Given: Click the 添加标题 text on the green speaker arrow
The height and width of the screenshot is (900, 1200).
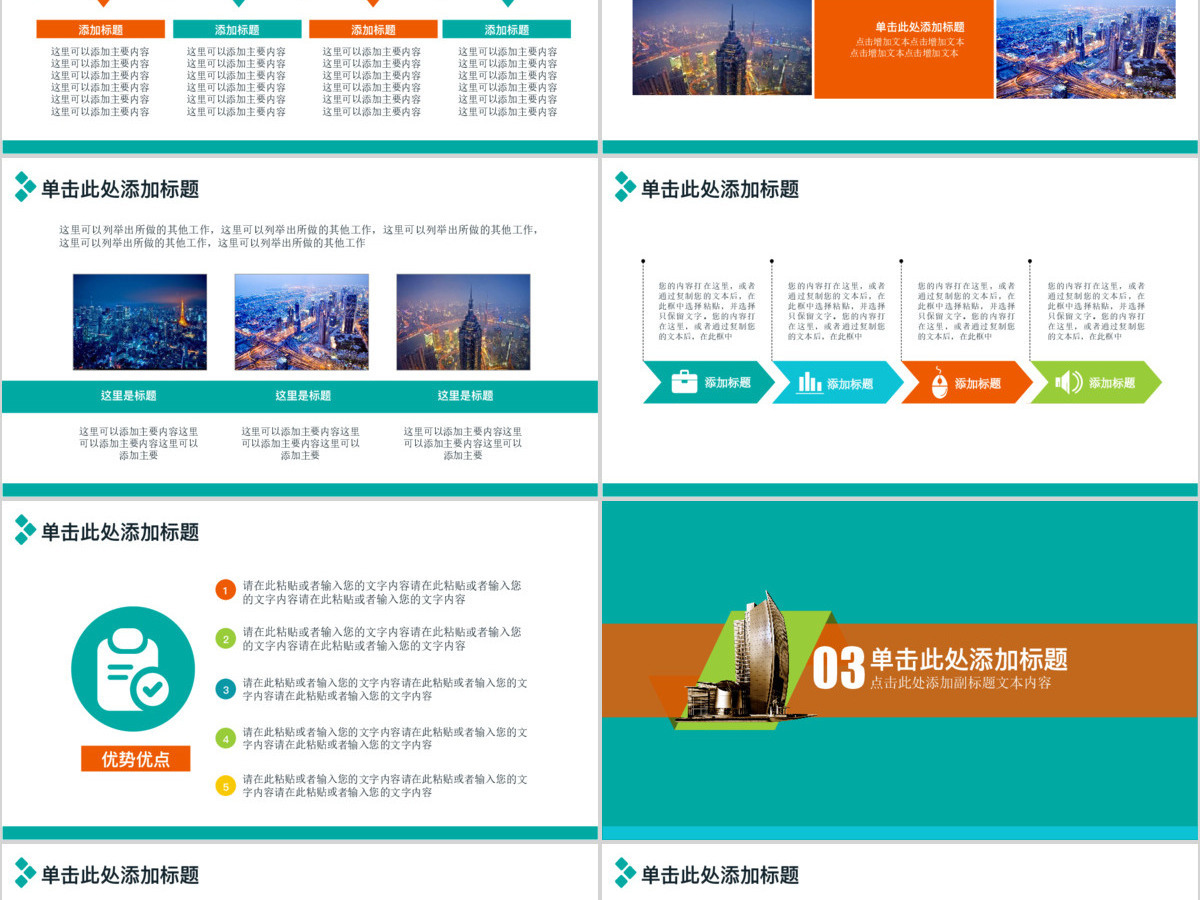Looking at the screenshot, I should tap(1112, 383).
